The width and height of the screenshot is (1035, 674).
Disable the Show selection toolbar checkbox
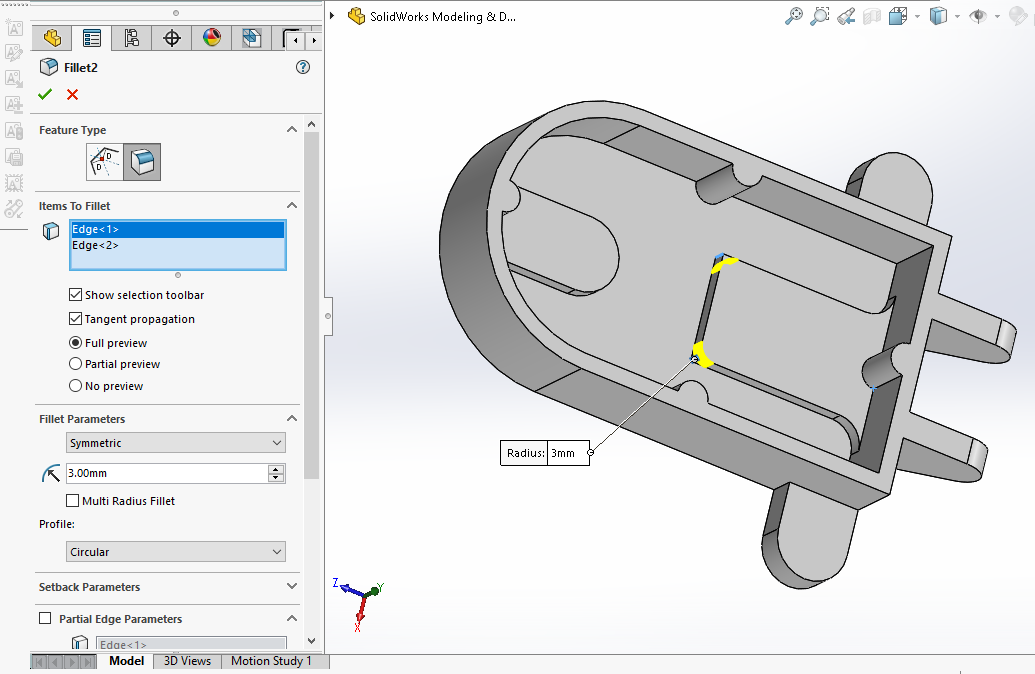[x=76, y=295]
